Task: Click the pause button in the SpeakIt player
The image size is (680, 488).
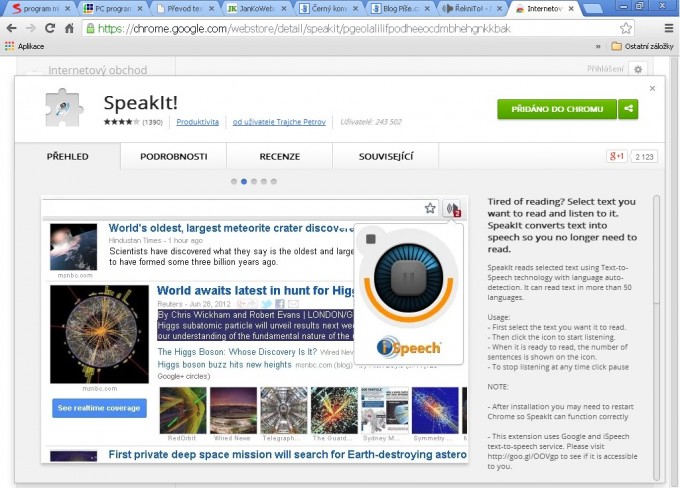Action: tap(409, 278)
